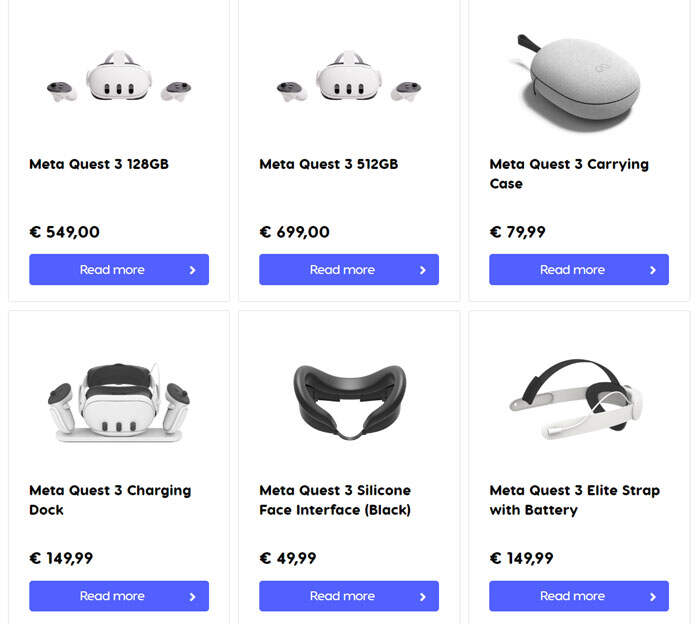Viewport: 700px width, 624px height.
Task: Read more about Meta Quest 3 128GB
Action: tap(112, 270)
